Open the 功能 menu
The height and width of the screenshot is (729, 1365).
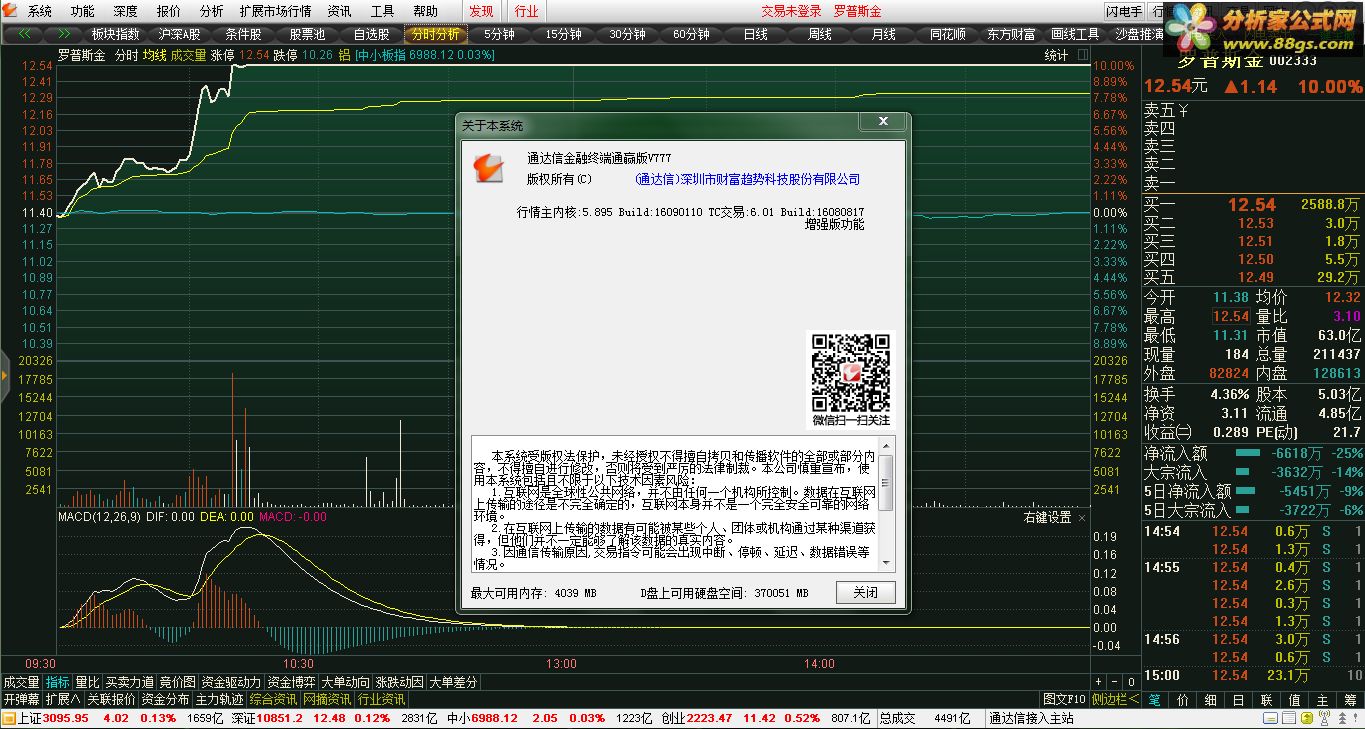click(83, 11)
